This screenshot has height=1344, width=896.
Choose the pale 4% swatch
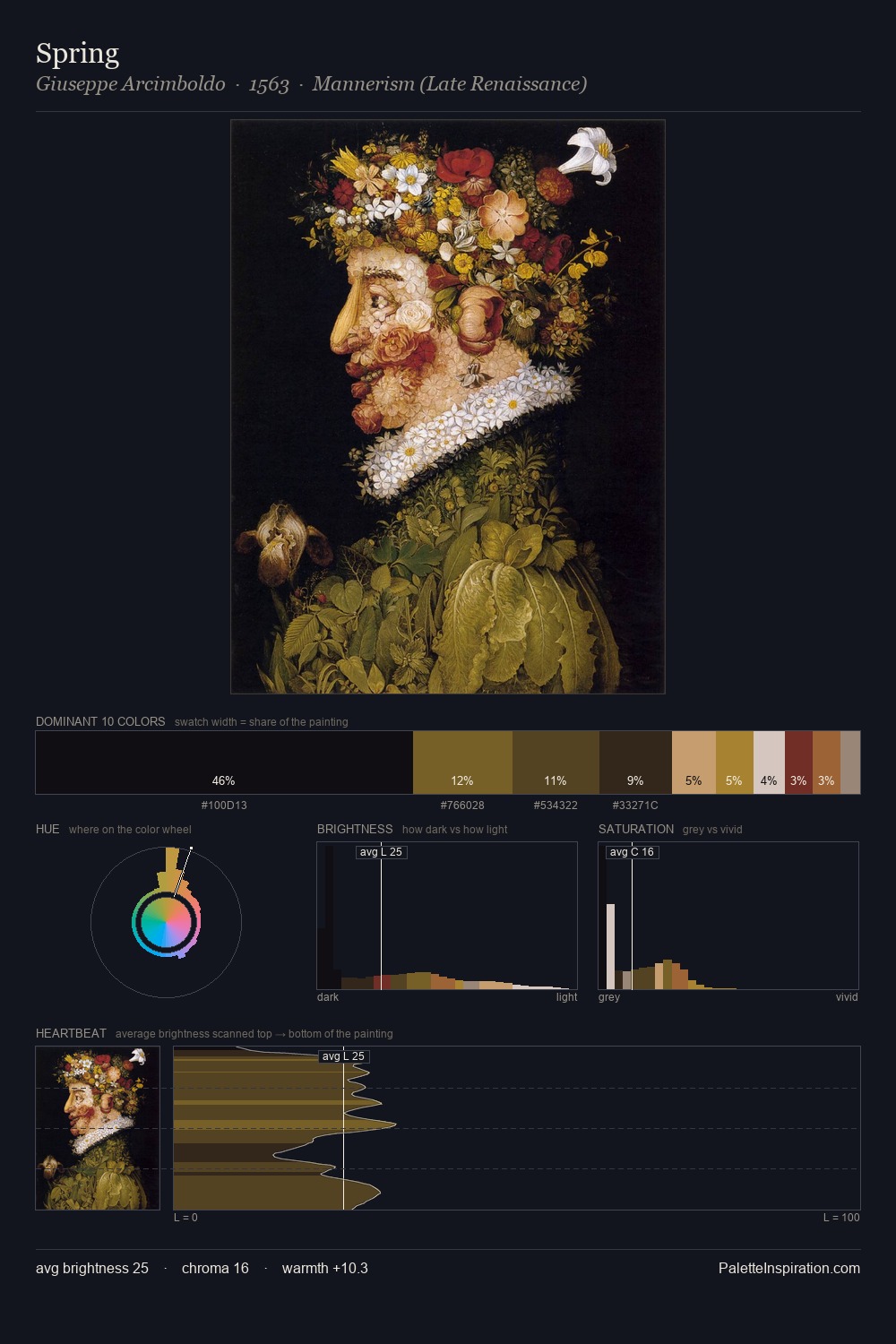pos(769,762)
